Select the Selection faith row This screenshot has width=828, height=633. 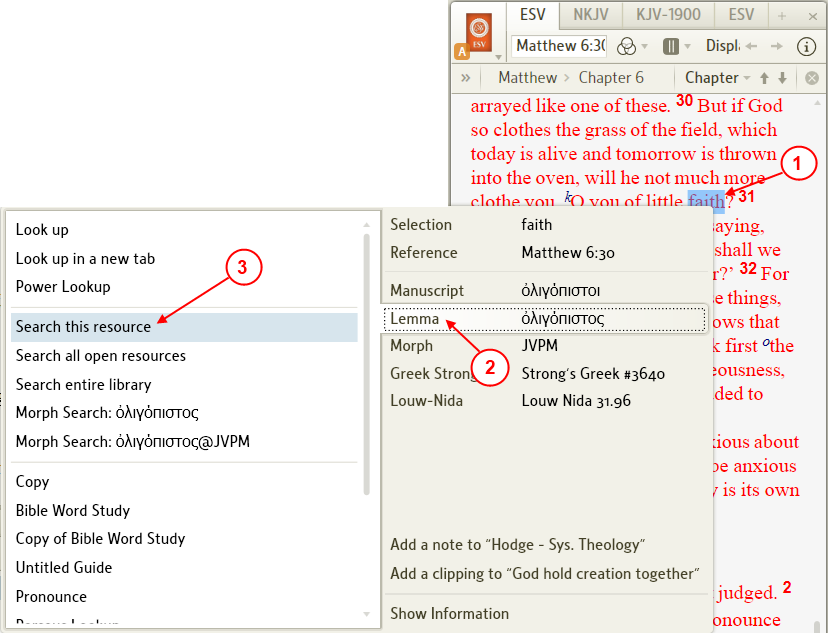click(x=545, y=225)
